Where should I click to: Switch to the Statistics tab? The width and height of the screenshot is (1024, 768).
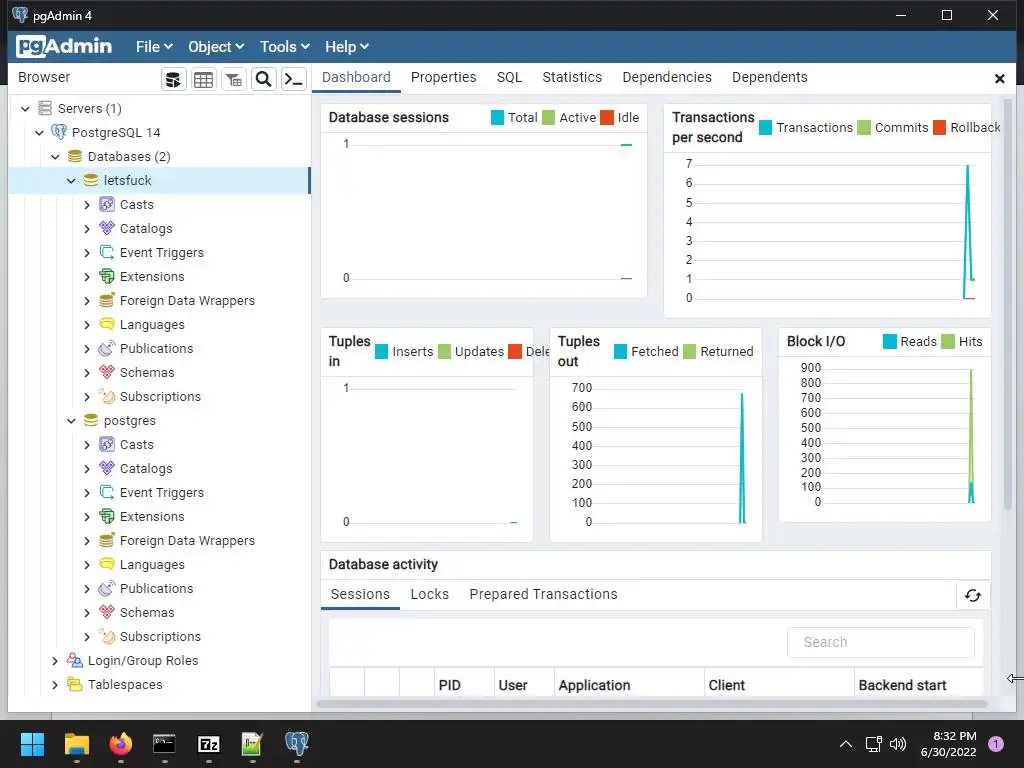572,77
